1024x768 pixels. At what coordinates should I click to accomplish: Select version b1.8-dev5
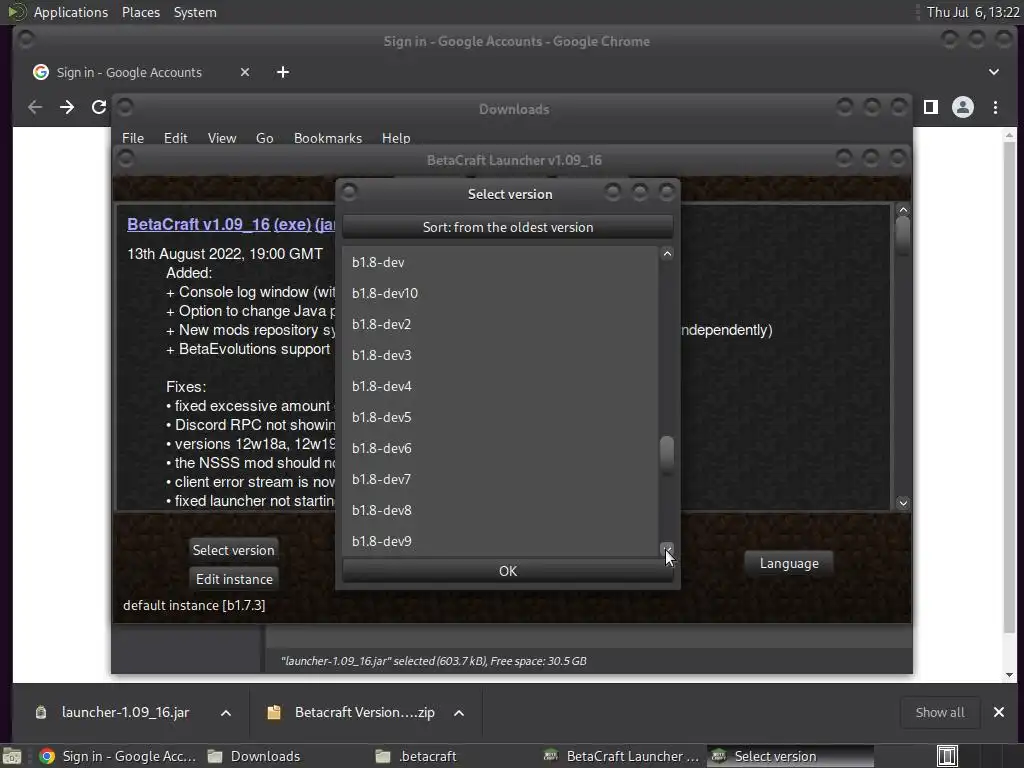tap(500, 417)
